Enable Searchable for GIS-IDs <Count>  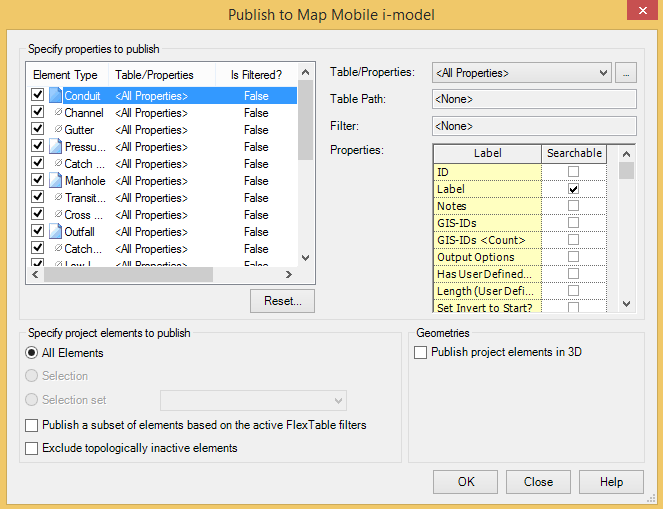point(573,240)
